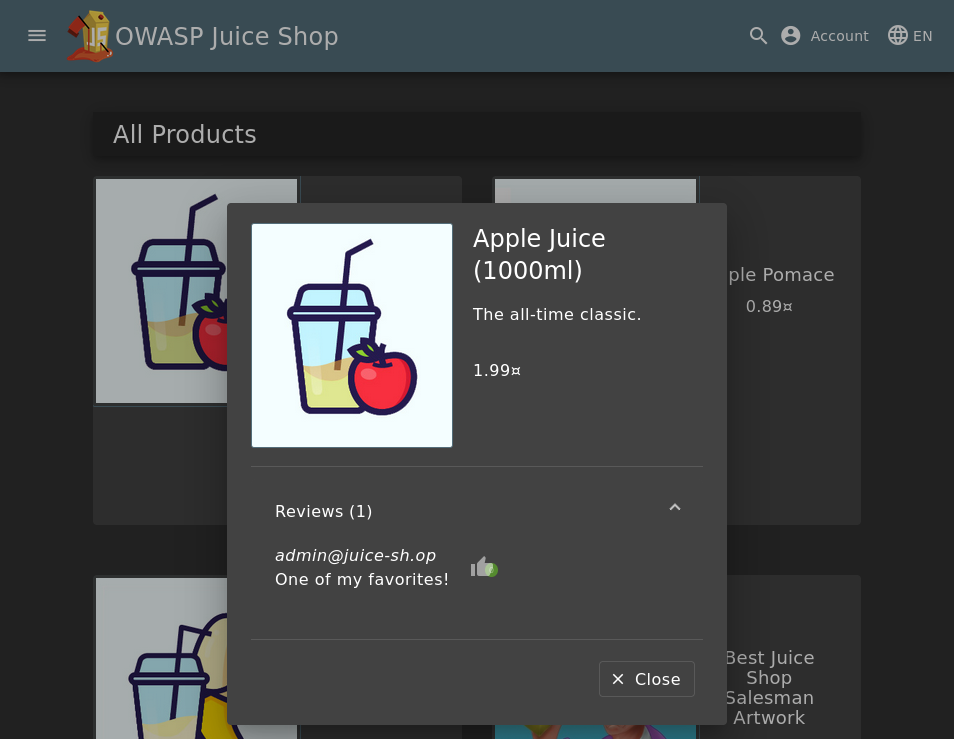Click the Reviews (1) header label
Image resolution: width=954 pixels, height=739 pixels.
click(324, 512)
